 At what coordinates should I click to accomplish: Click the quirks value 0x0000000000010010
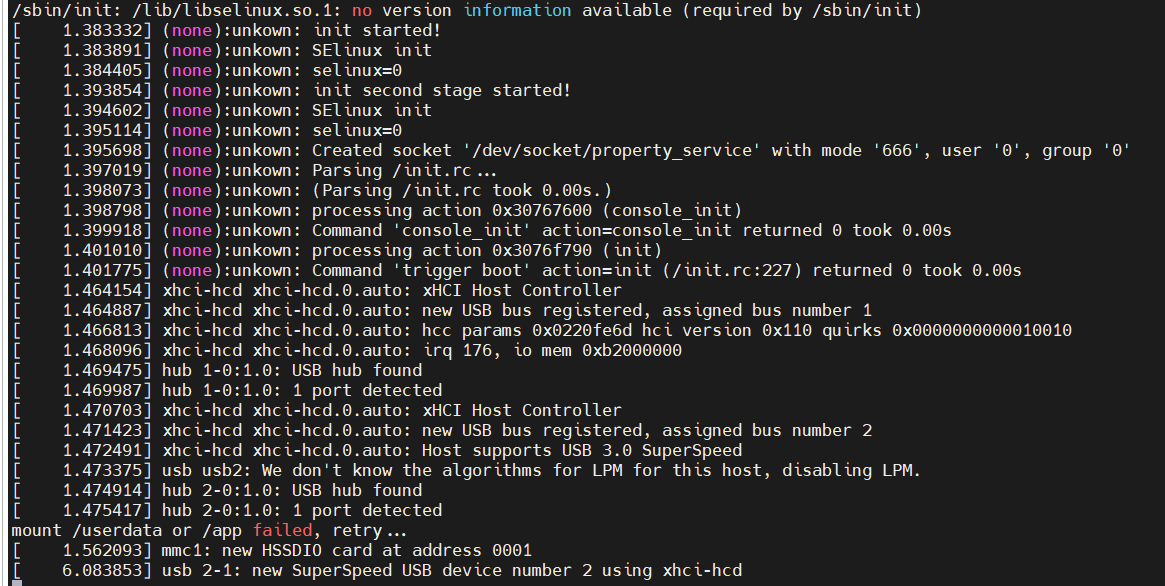(x=981, y=330)
